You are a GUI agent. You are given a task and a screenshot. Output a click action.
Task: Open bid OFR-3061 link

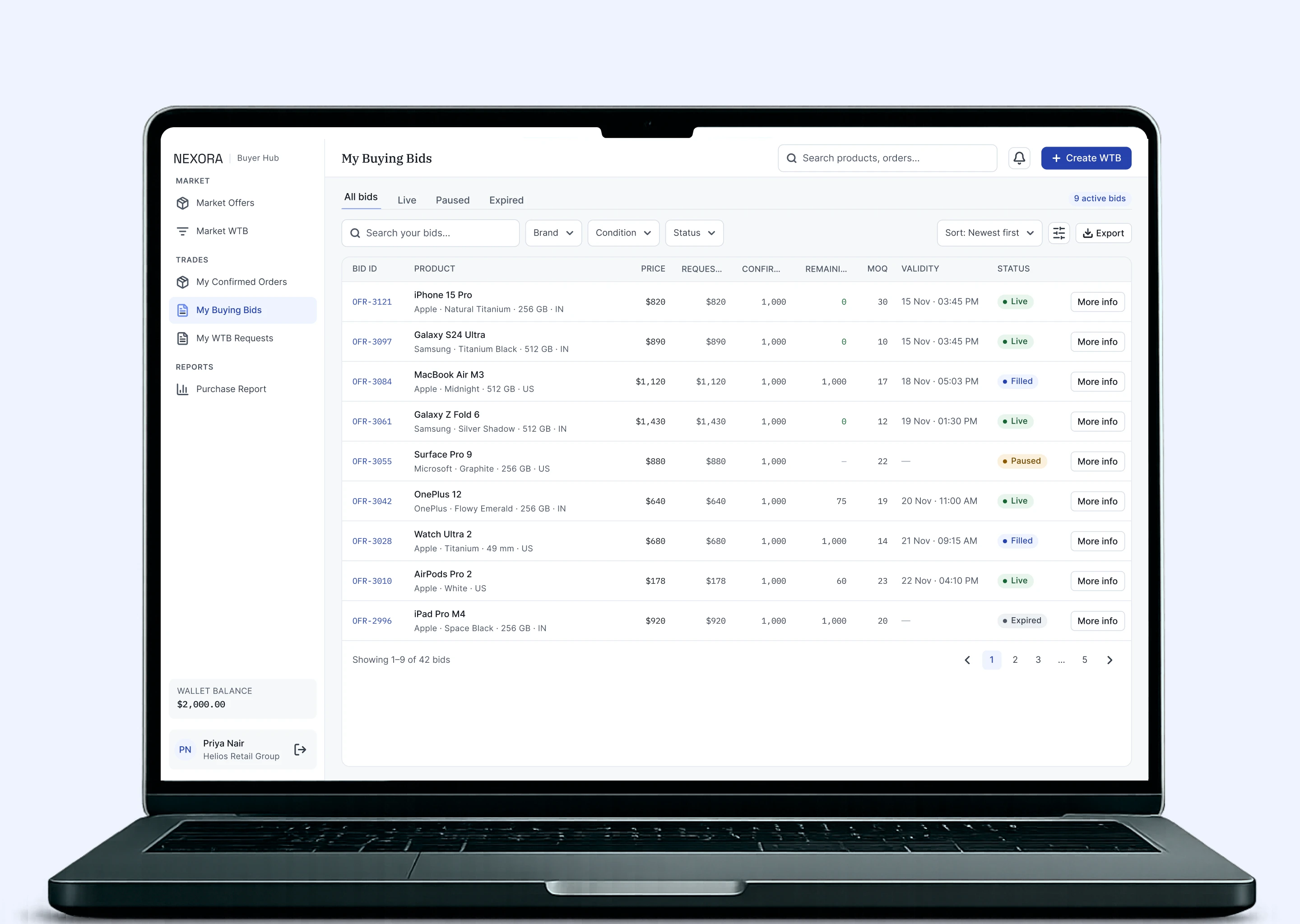371,421
